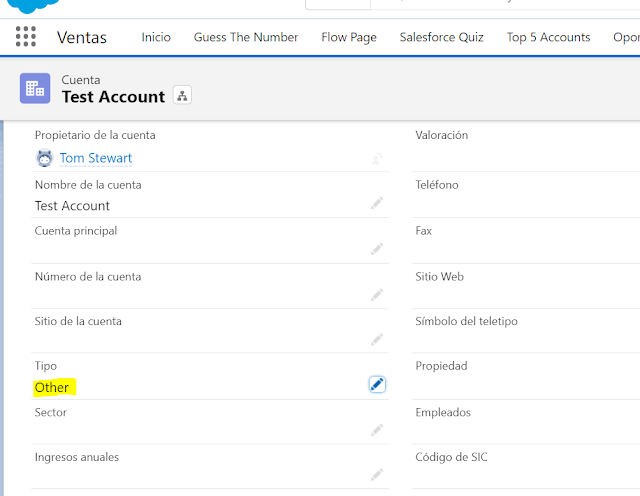Image resolution: width=640 pixels, height=496 pixels.
Task: Click the Número de la cuenta label
Action: tap(88, 277)
